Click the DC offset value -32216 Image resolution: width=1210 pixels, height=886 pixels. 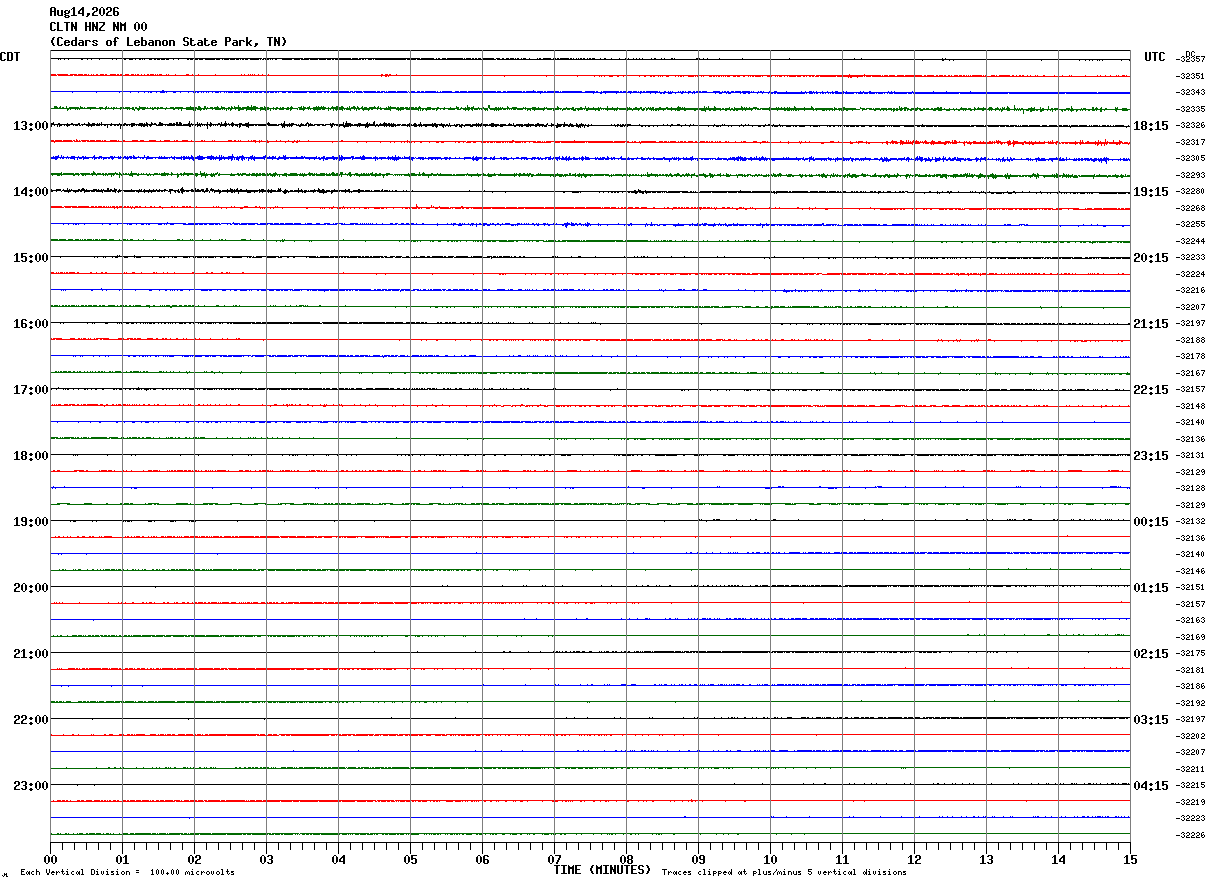tap(1190, 290)
